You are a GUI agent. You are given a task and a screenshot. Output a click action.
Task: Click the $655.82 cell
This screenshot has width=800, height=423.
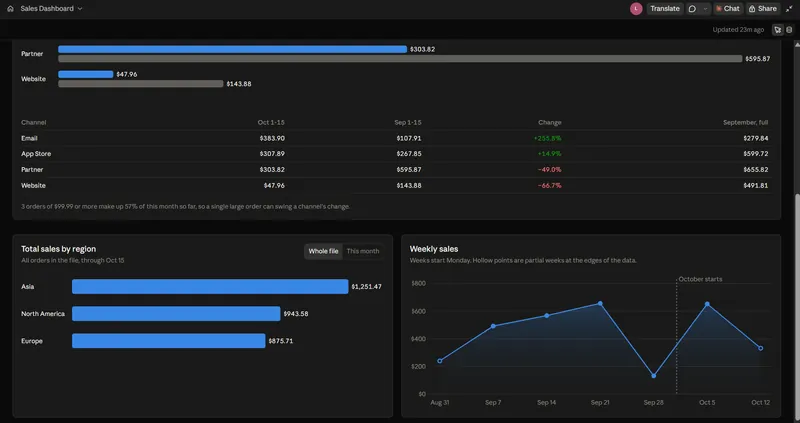coord(756,169)
